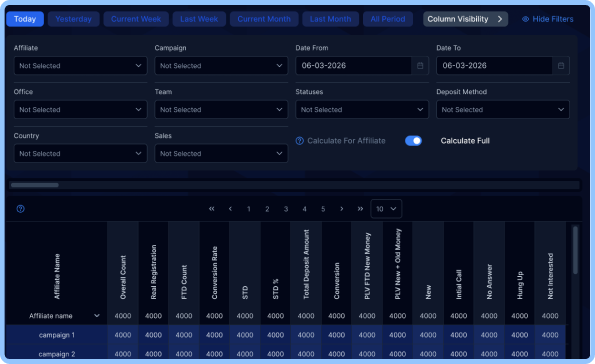Select the campaign 2 row

286,352
